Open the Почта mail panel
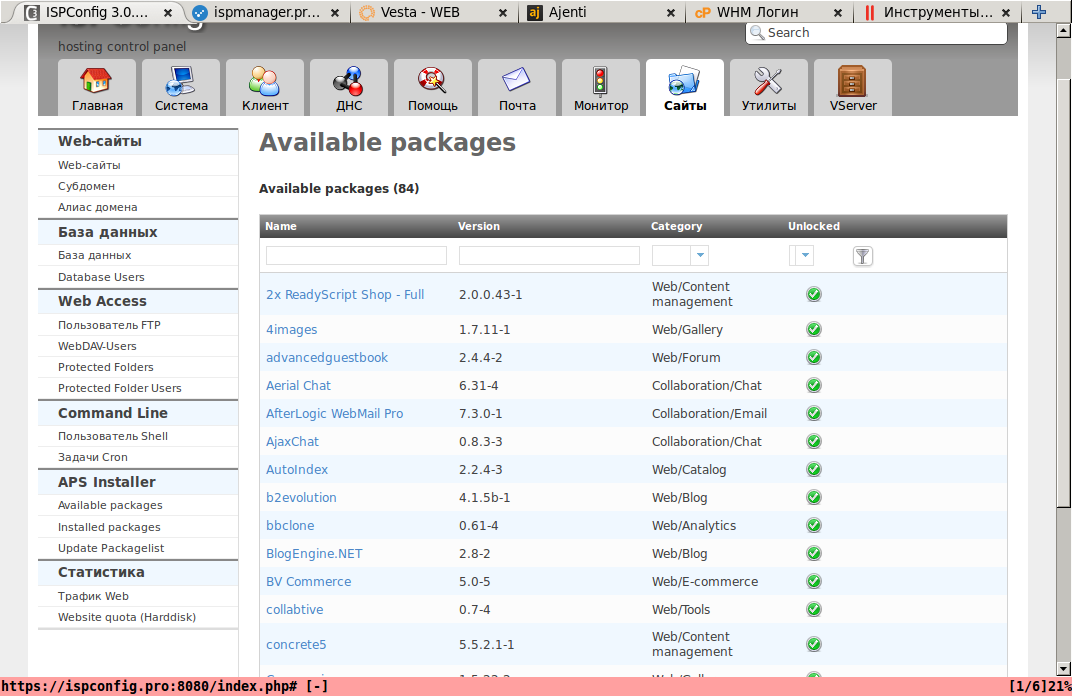The width and height of the screenshot is (1072, 696). tap(516, 88)
